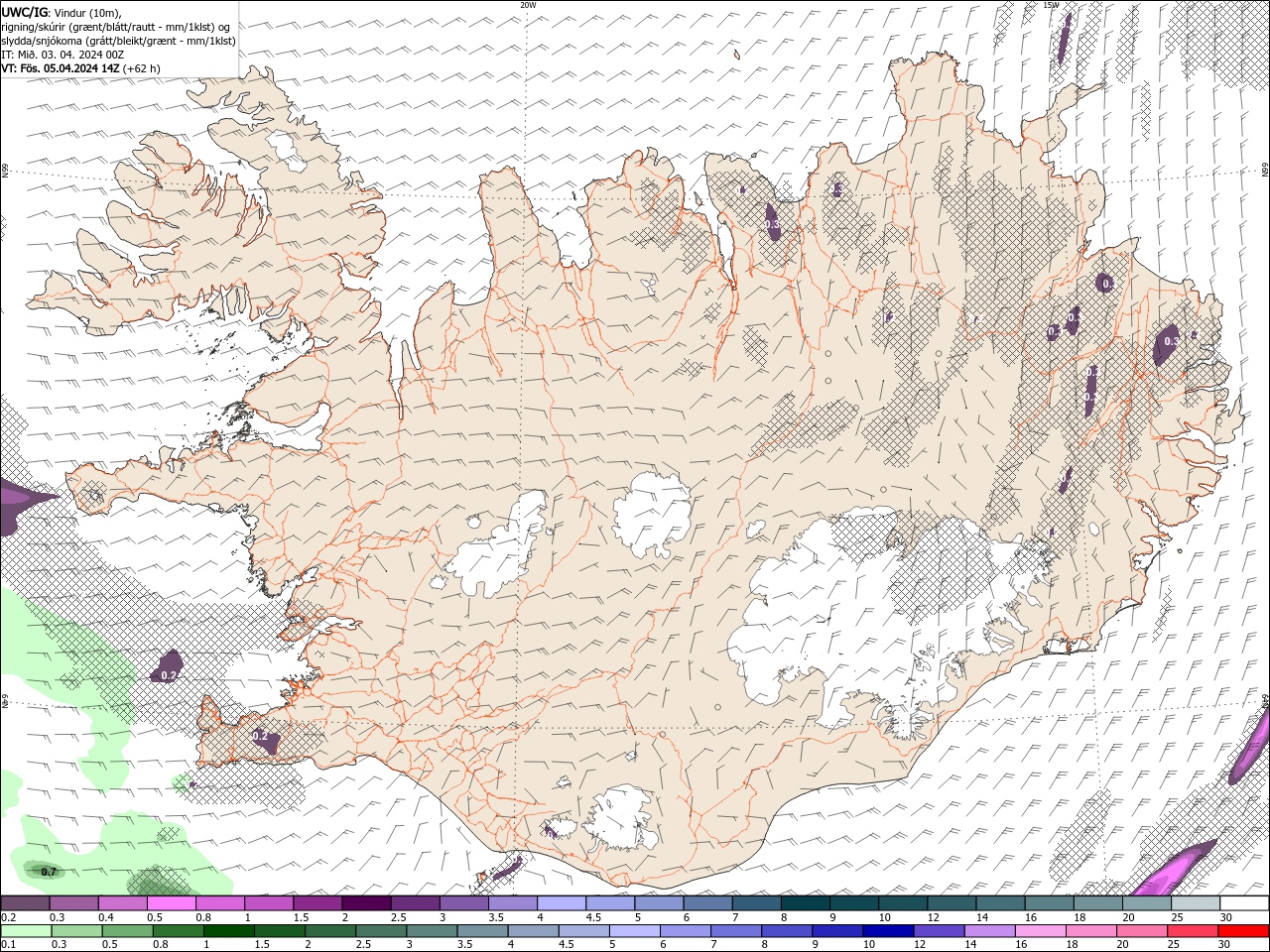Screen dimensions: 1270x952
Task: Pick the white 30 swatch, upper legend row
Action: click(x=1244, y=903)
